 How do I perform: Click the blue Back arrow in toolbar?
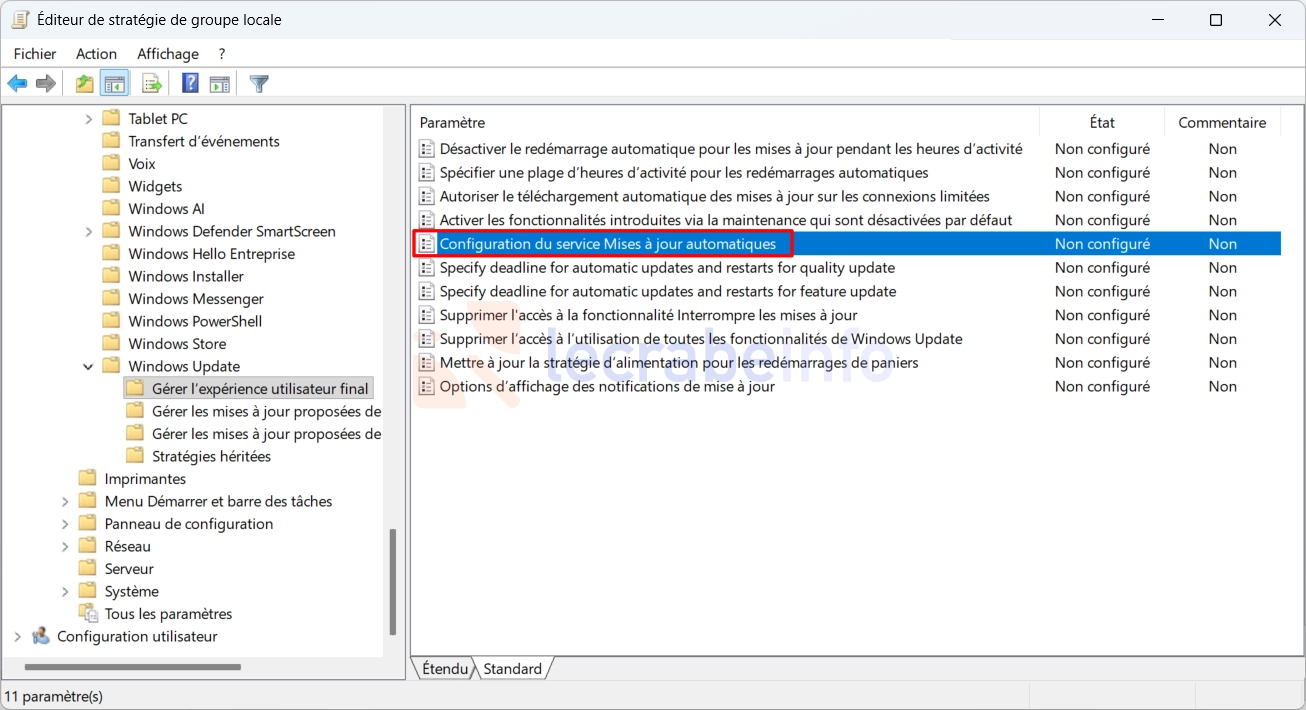click(x=17, y=84)
